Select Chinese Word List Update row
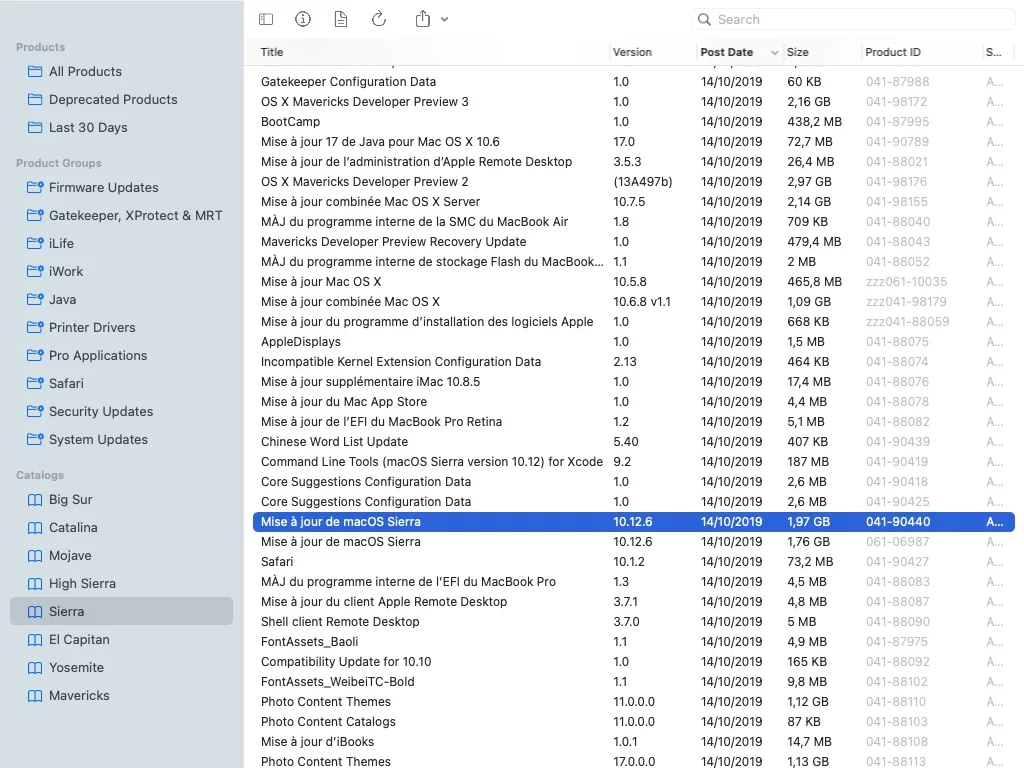The width and height of the screenshot is (1024, 768). point(633,441)
